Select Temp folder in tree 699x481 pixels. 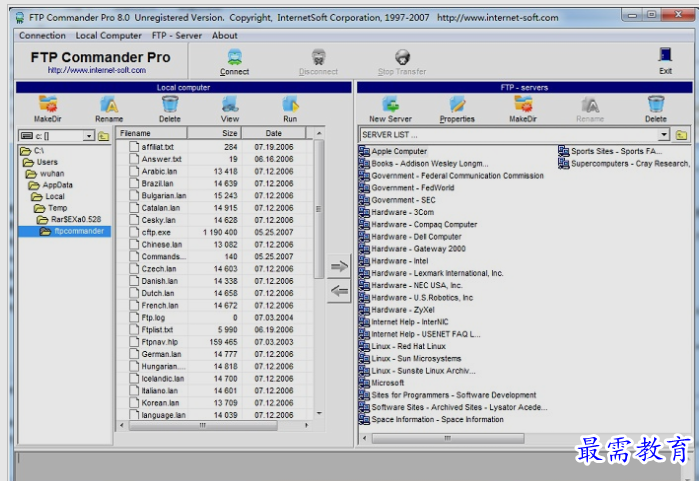pos(51,208)
